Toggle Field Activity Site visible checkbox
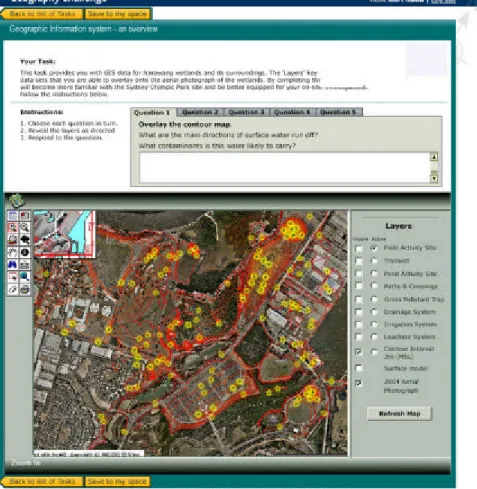 (359, 249)
